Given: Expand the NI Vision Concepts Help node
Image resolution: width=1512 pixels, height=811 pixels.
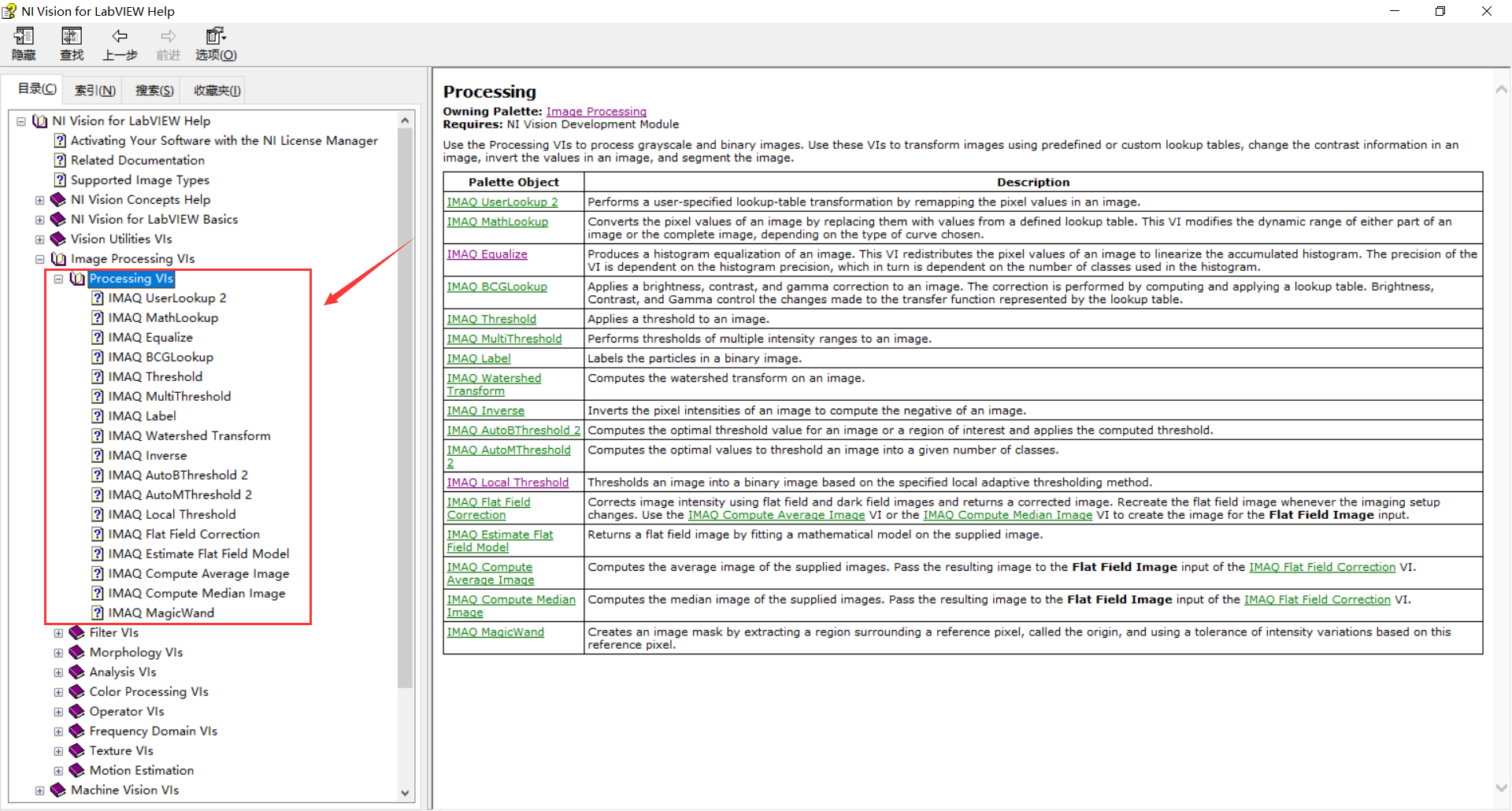Looking at the screenshot, I should tap(40, 200).
